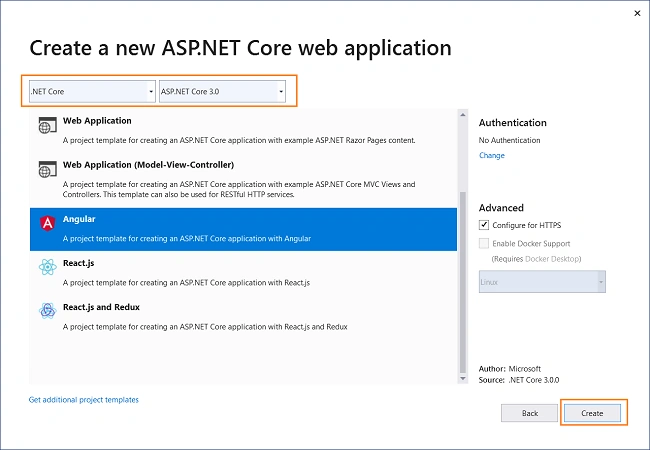Toggle Configure for HTTPS checkbox
650x450 pixels.
click(x=484, y=225)
